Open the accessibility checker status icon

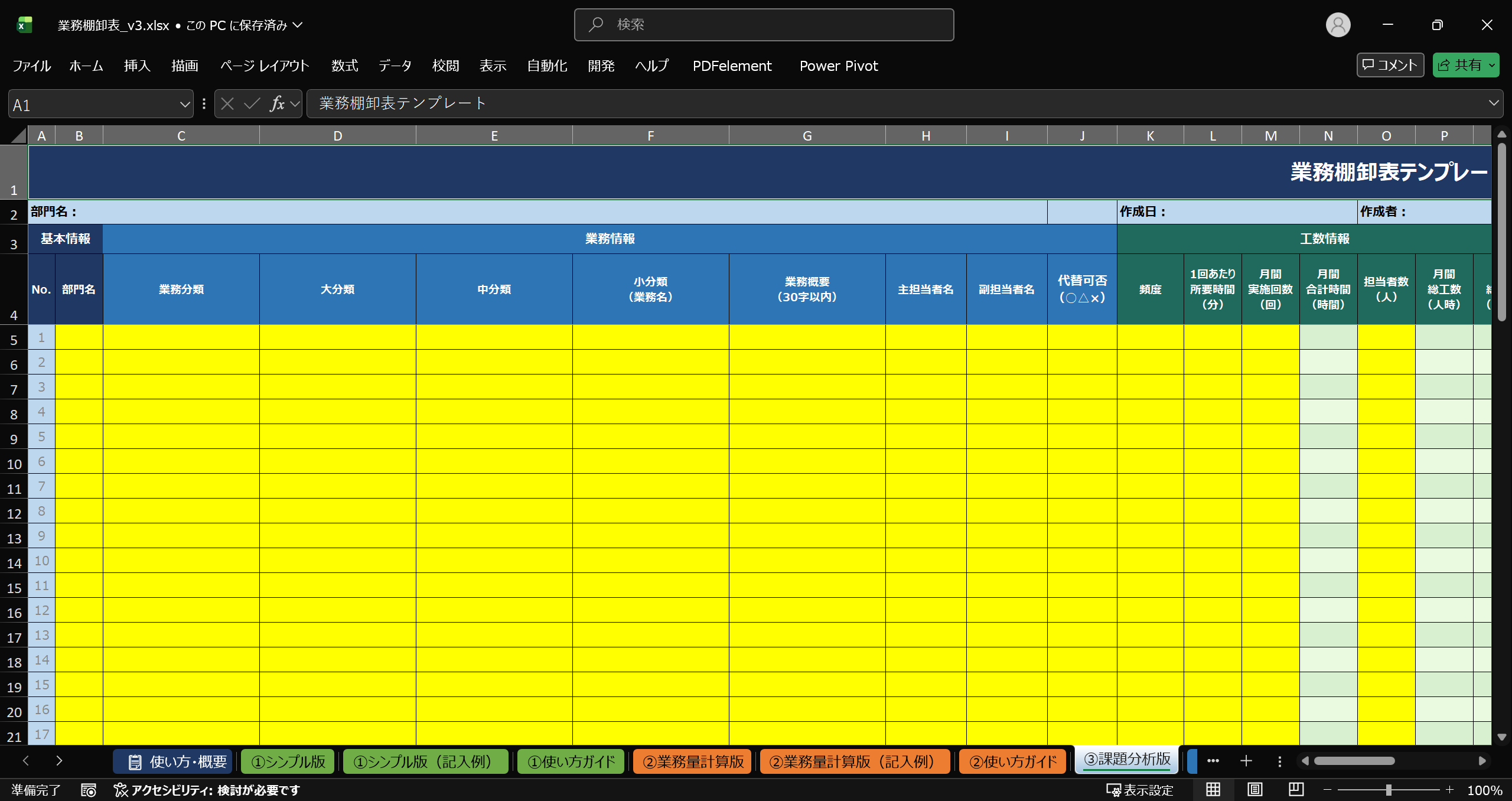point(120,790)
